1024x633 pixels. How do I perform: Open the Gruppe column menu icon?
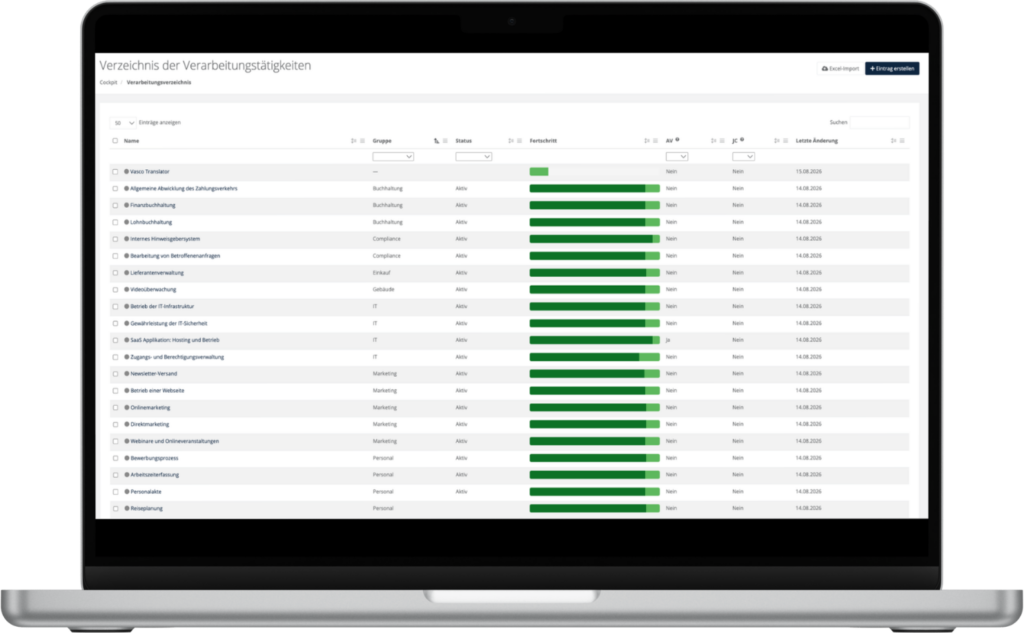click(445, 141)
